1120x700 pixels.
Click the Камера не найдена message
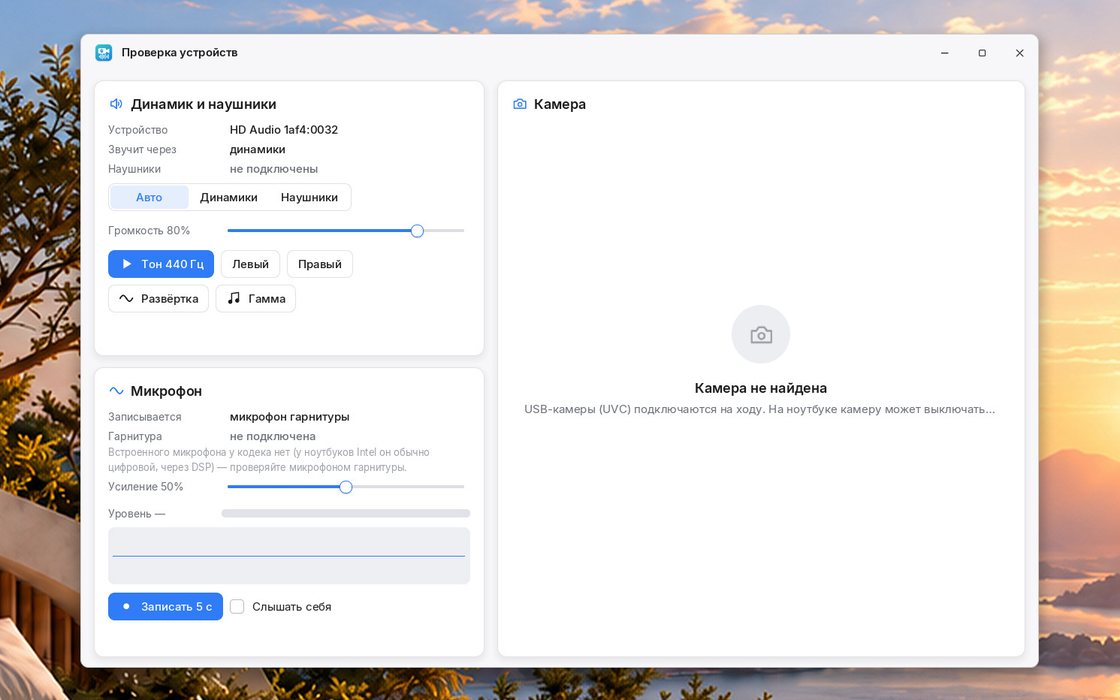pos(761,389)
